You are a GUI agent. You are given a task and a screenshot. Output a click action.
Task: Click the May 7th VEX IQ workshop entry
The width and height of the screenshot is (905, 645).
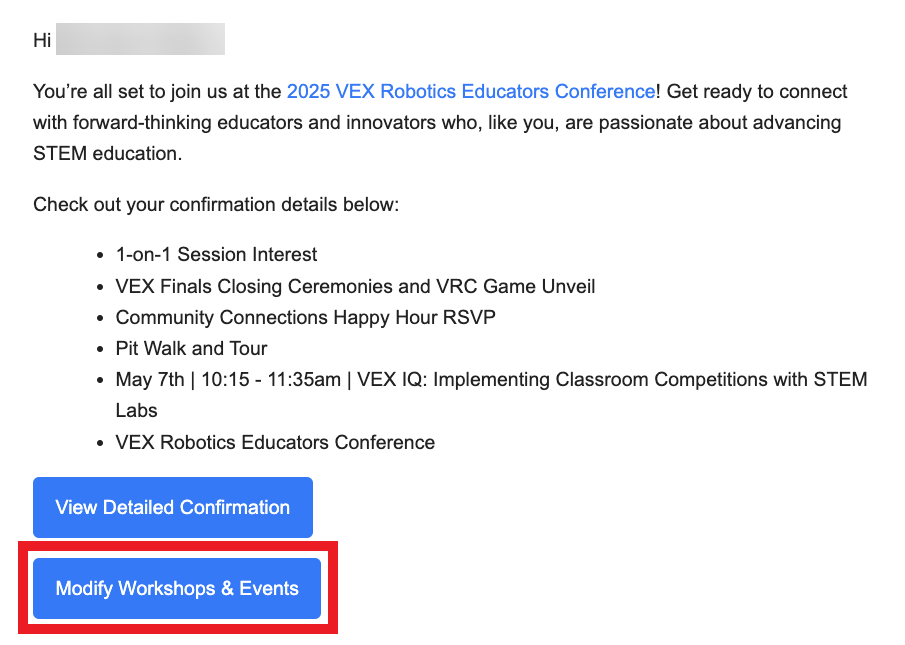(491, 380)
